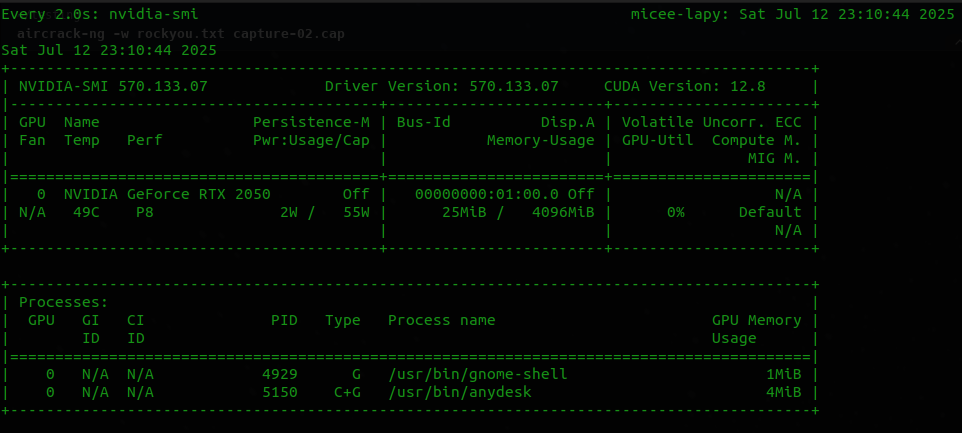Click the process path '/usr/bin/gnome-shell'
The width and height of the screenshot is (962, 433).
tap(478, 374)
